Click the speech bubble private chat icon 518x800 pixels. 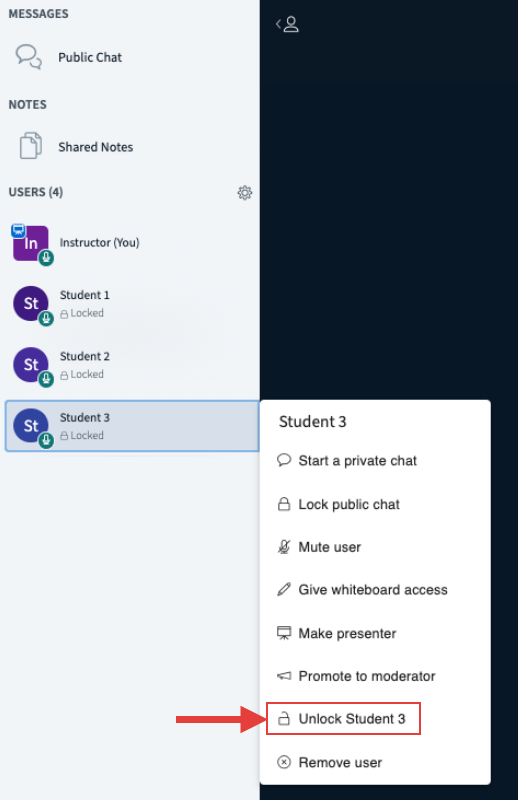(284, 460)
